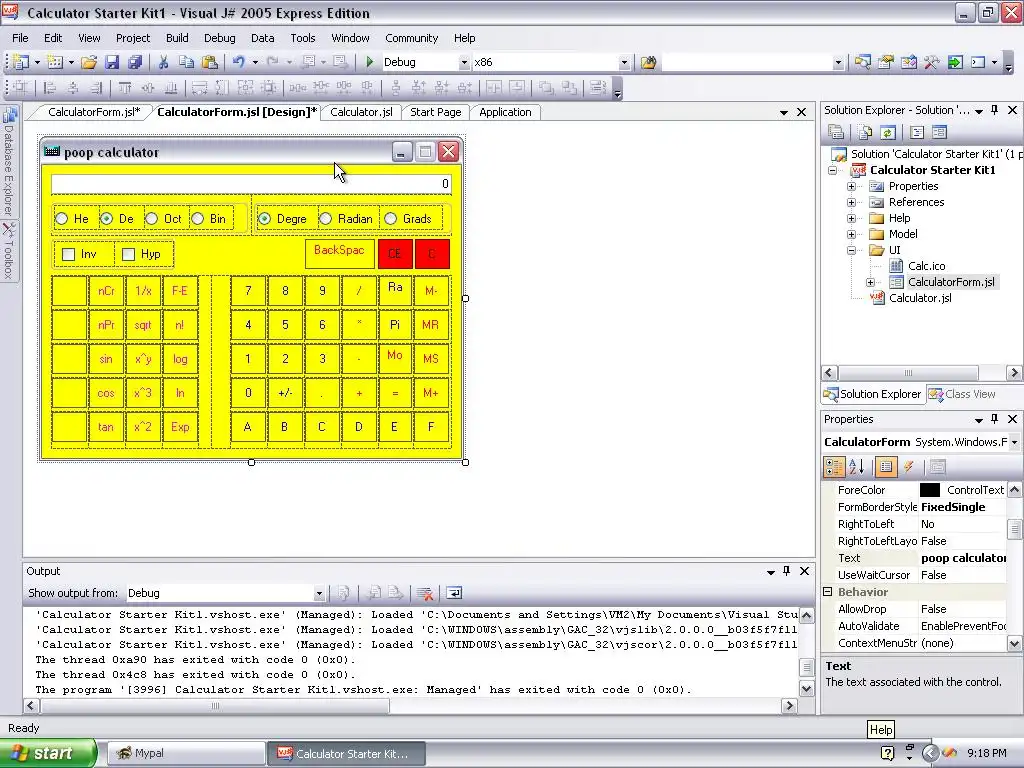Open Toolbox hammer and wrench icon

(x=931, y=62)
